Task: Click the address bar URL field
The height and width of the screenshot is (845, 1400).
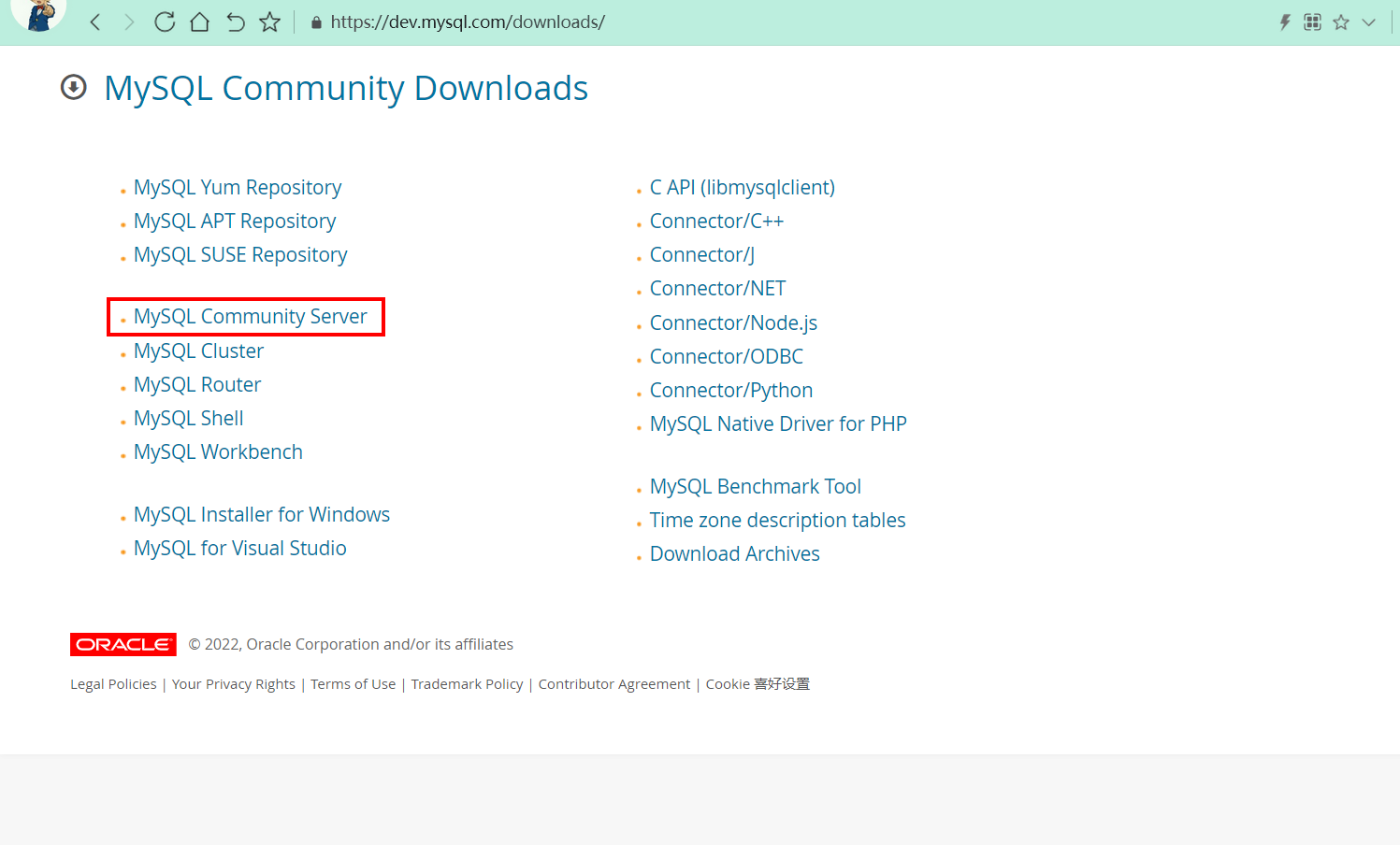Action: pyautogui.click(x=468, y=21)
